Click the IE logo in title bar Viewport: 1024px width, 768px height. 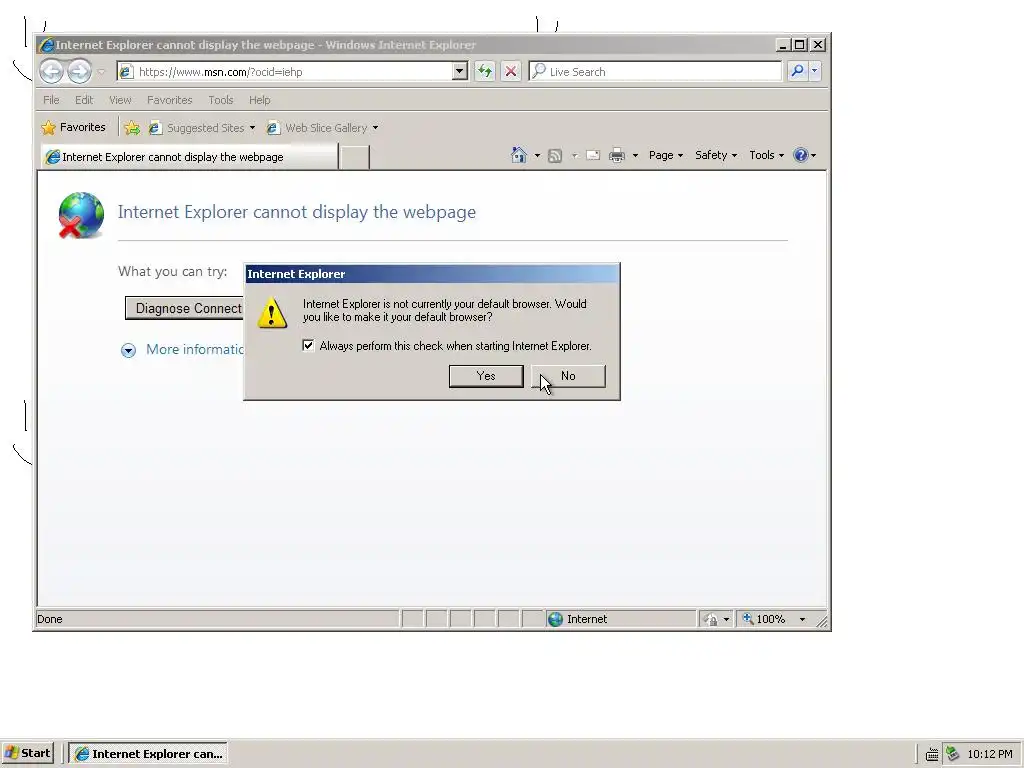[x=46, y=45]
